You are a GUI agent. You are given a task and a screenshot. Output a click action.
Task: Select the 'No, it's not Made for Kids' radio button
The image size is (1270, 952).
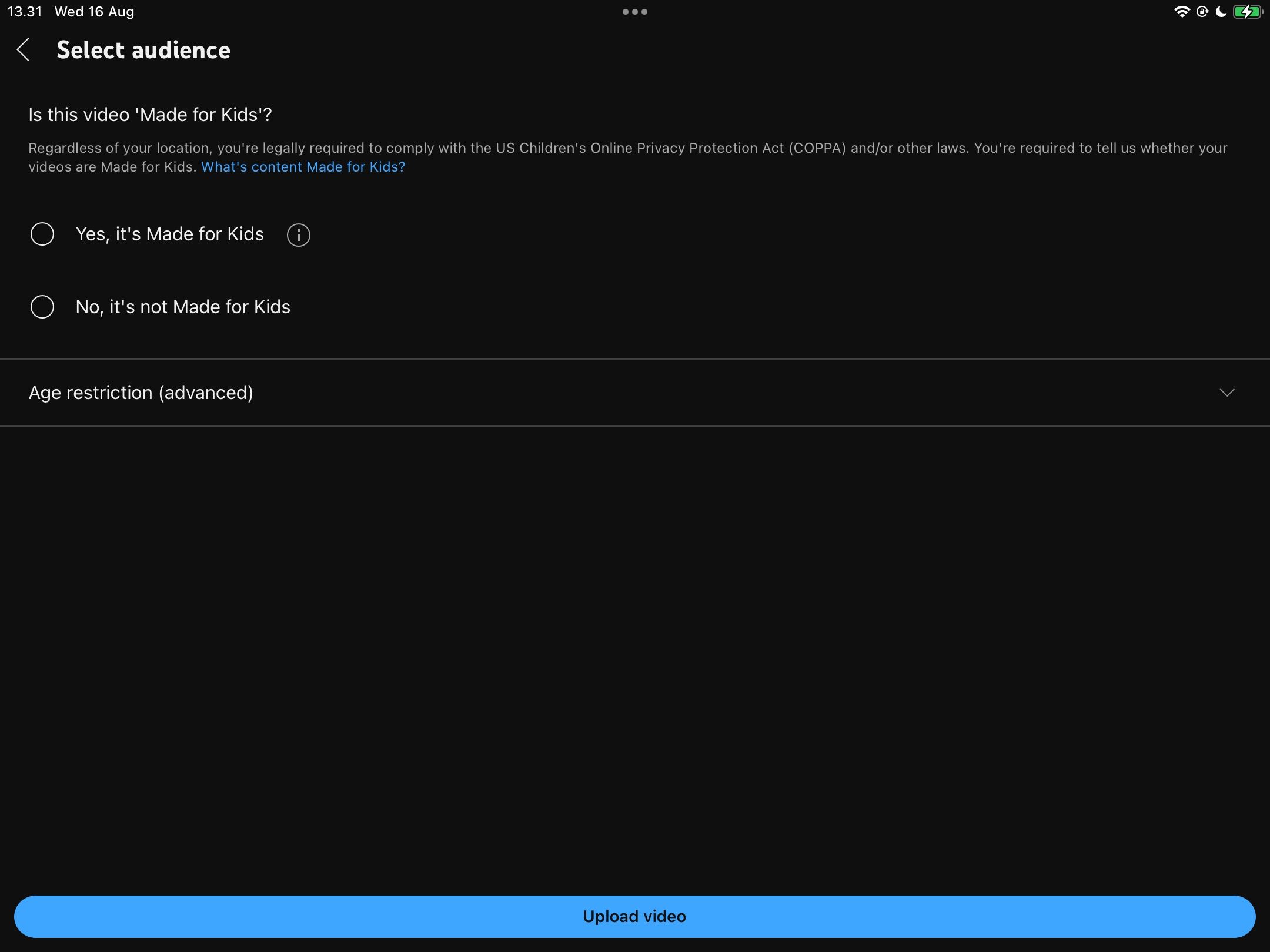click(42, 307)
